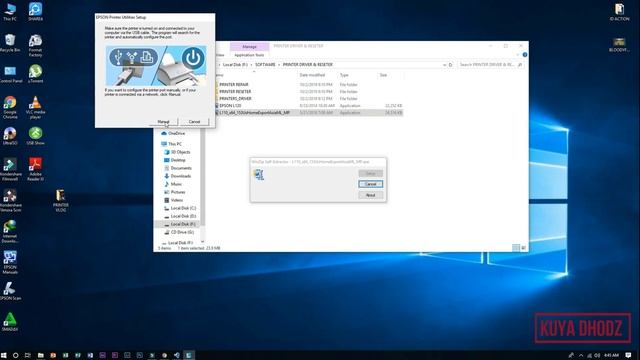Select PRINTER RESETER folder in file list
The height and width of the screenshot is (360, 640).
pyautogui.click(x=235, y=91)
